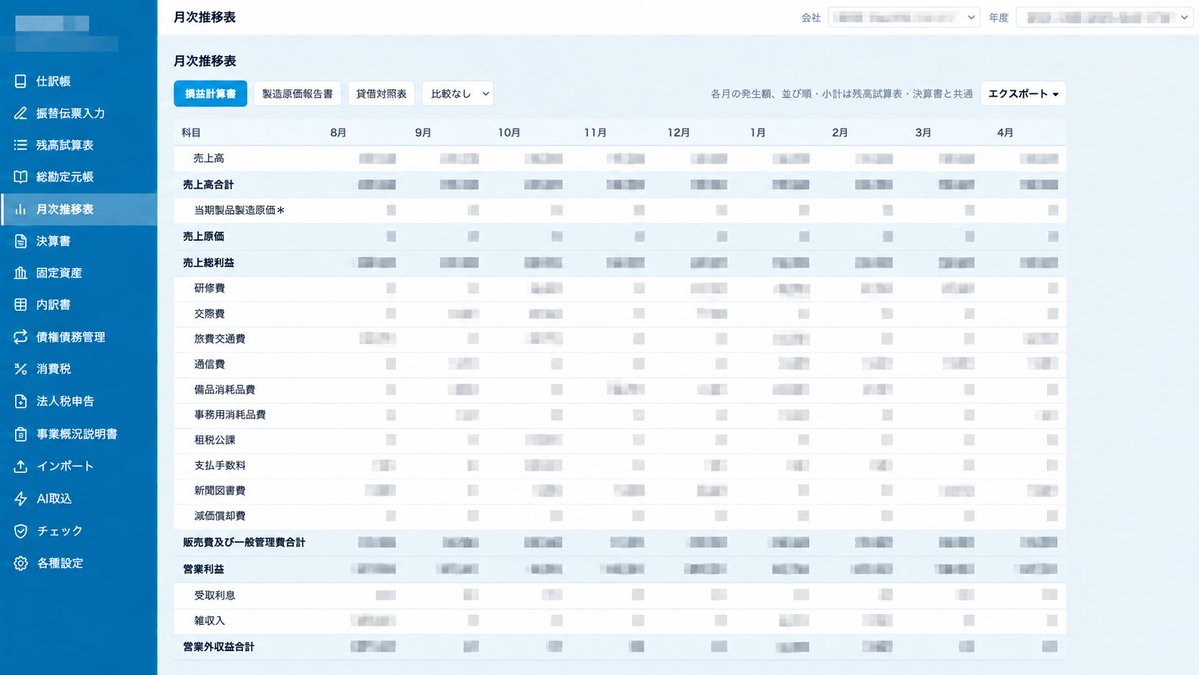Click the 営業利益 row label
Viewport: 1199px width, 675px height.
pyautogui.click(x=203, y=570)
